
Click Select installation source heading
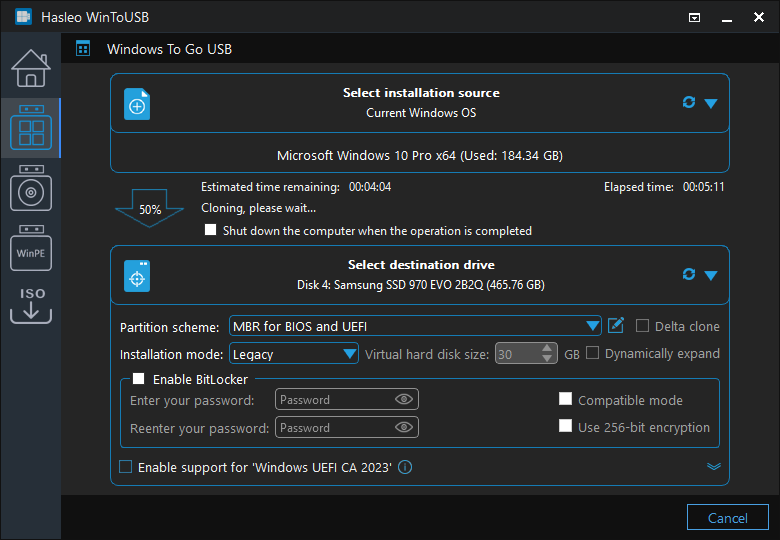(421, 92)
